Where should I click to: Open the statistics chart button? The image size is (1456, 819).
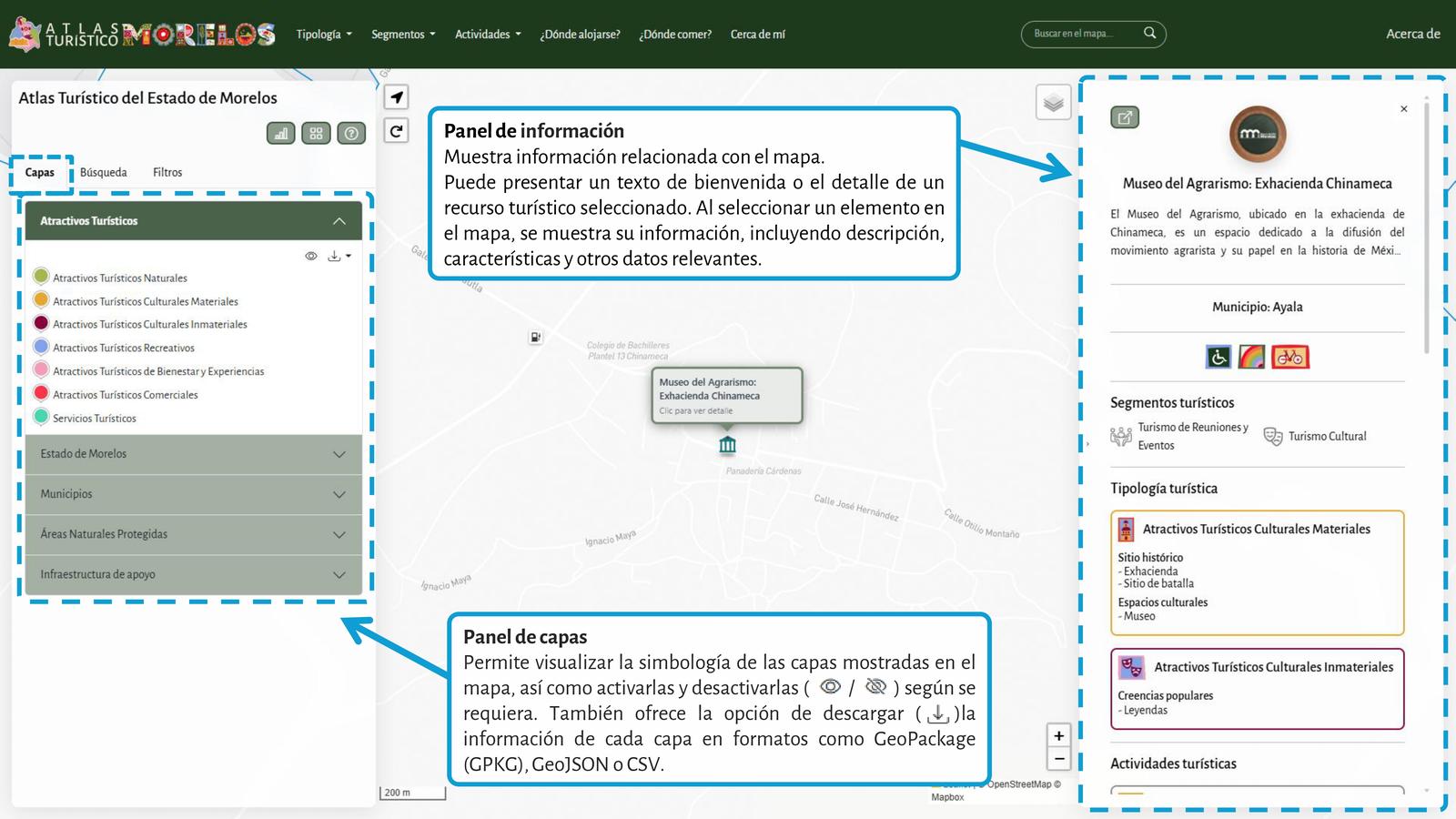[281, 134]
